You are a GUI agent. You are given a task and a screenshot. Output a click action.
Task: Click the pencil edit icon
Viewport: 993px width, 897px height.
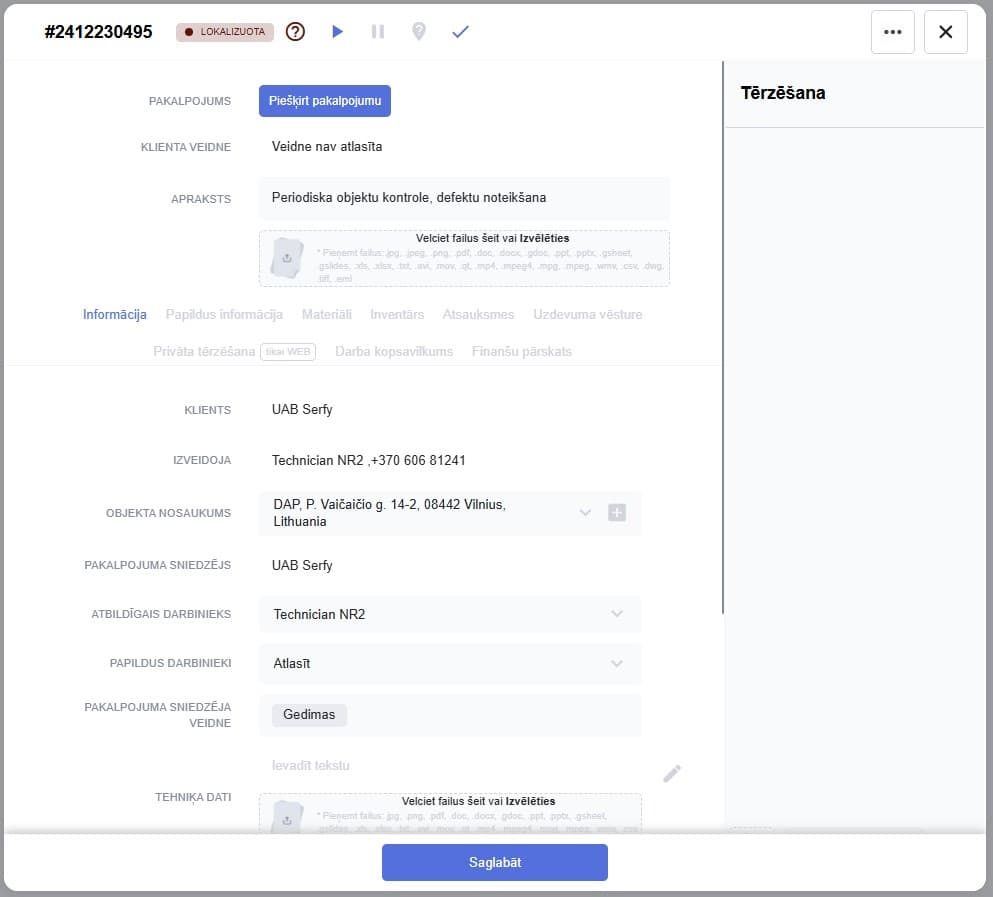coord(672,773)
